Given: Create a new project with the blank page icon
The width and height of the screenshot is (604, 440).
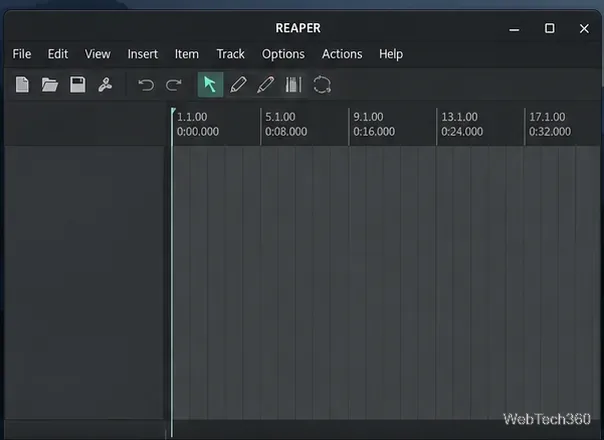Looking at the screenshot, I should tap(22, 85).
